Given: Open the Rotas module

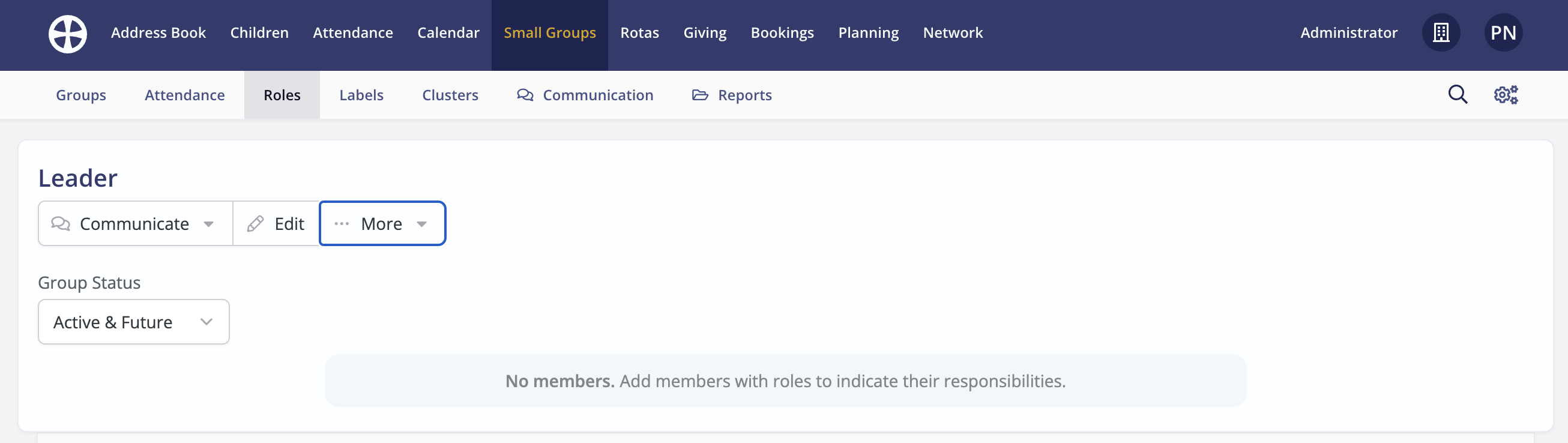Looking at the screenshot, I should pyautogui.click(x=639, y=33).
